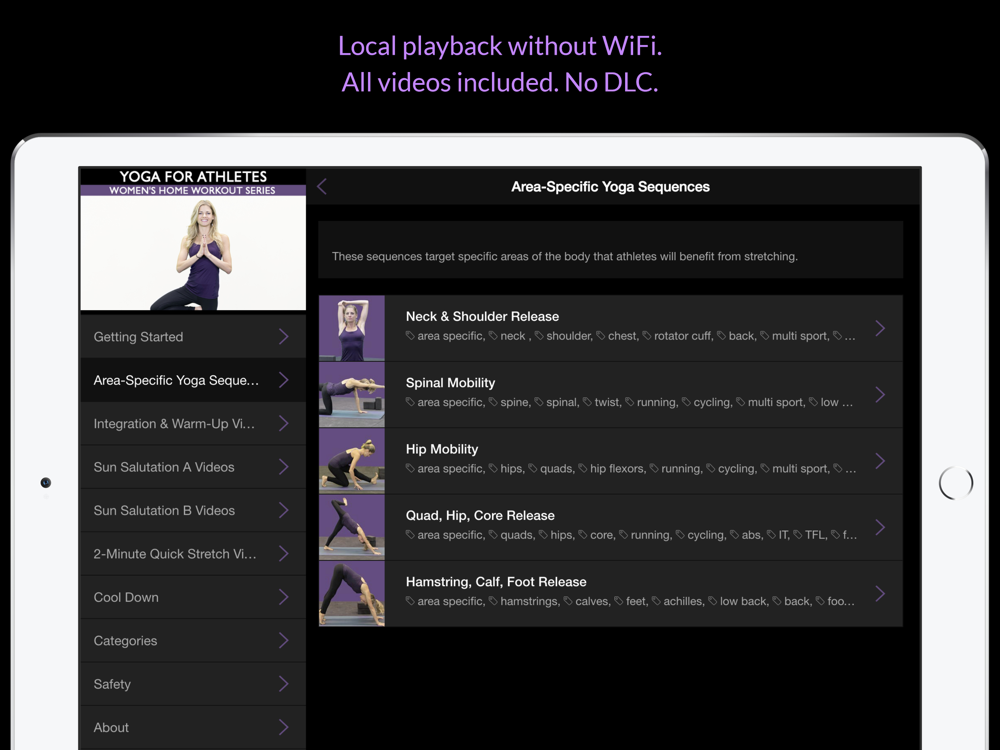Screen dimensions: 1000x750
Task: Open Quad, Hip, Core Release thumbnail
Action: pyautogui.click(x=352, y=527)
